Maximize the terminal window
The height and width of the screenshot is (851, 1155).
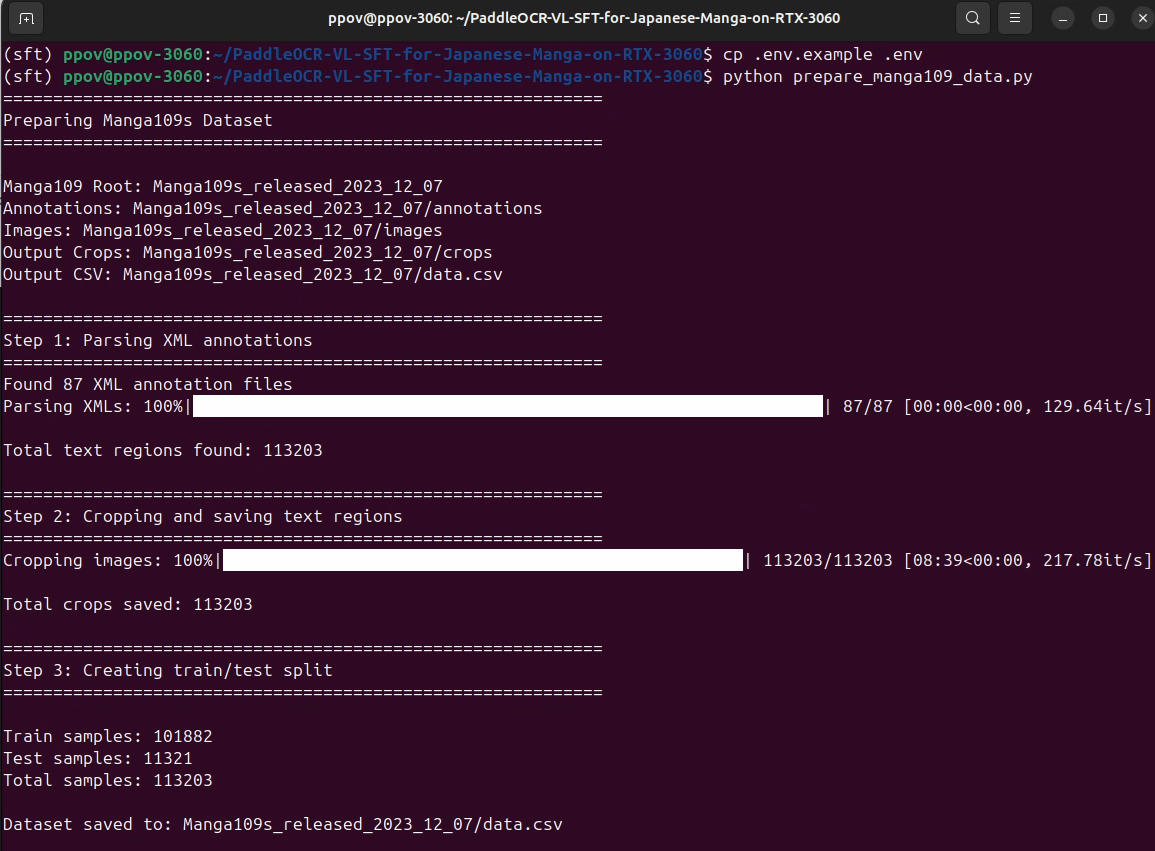1102,18
